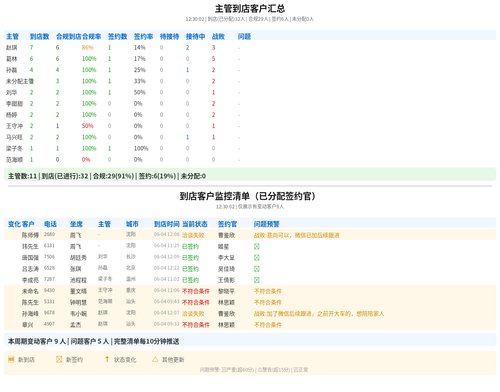The image size is (500, 392).
Task: Click phone number 7506
Action: pos(49,257)
